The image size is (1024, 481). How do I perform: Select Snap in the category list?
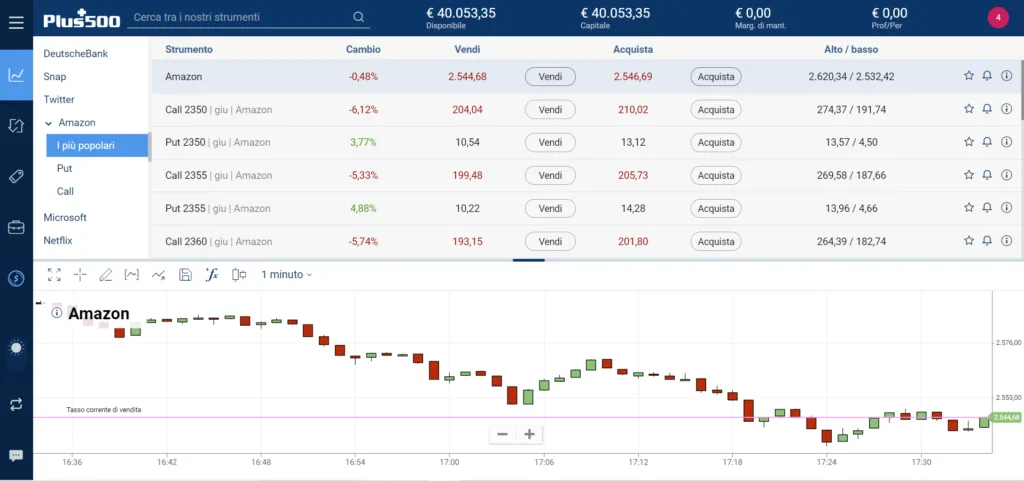tap(55, 76)
